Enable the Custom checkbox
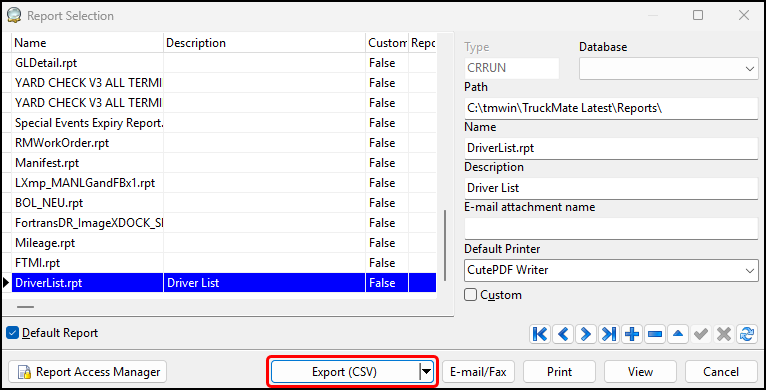Viewport: 766px width, 390px height. 470,295
